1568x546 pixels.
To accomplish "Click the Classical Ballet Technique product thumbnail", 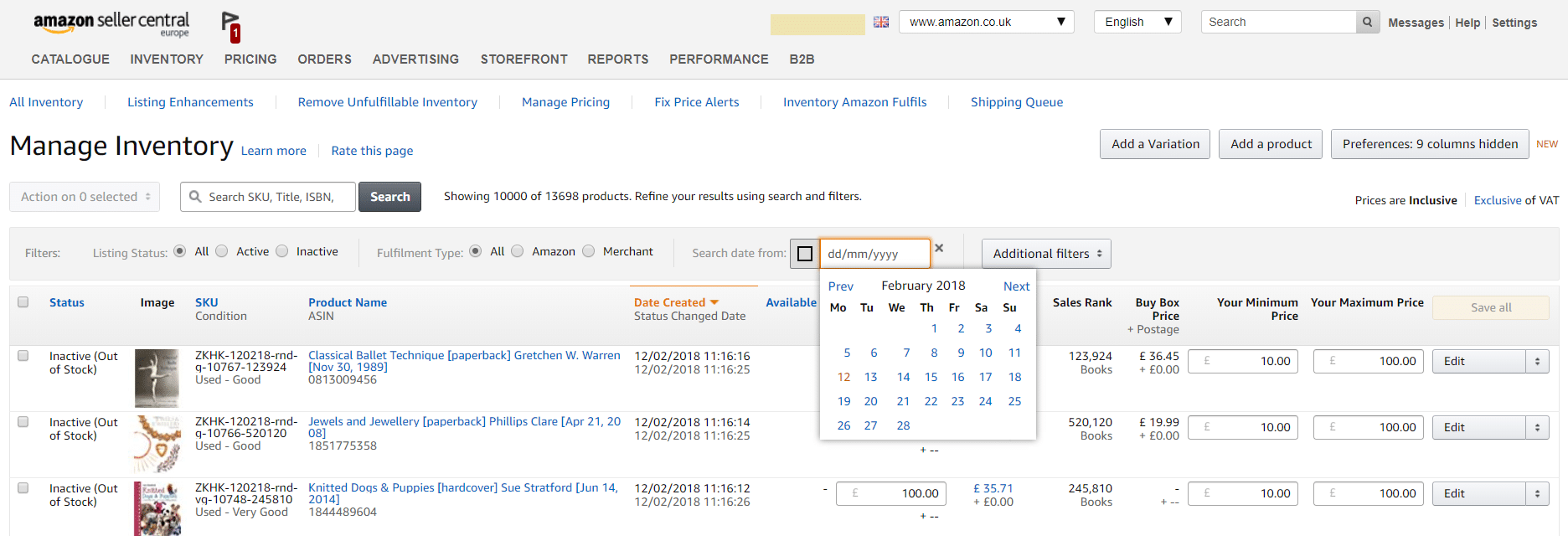I will [157, 379].
